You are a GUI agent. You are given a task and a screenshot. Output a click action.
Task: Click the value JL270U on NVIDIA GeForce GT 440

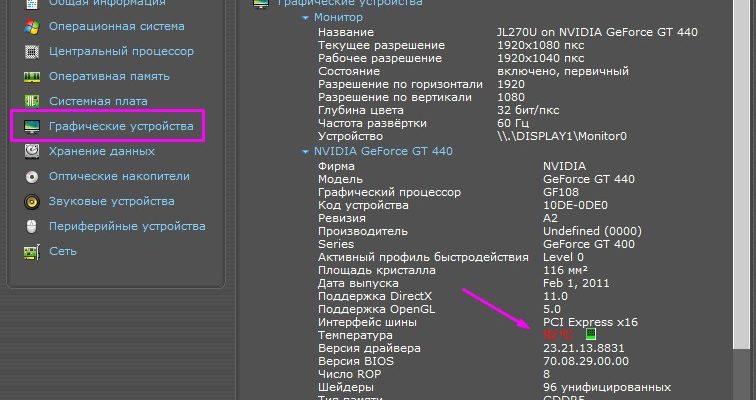point(597,32)
